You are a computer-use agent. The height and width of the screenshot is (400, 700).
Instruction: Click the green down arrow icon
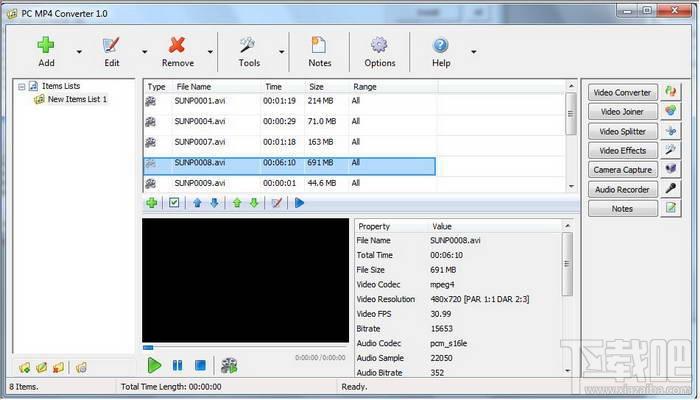coord(254,203)
